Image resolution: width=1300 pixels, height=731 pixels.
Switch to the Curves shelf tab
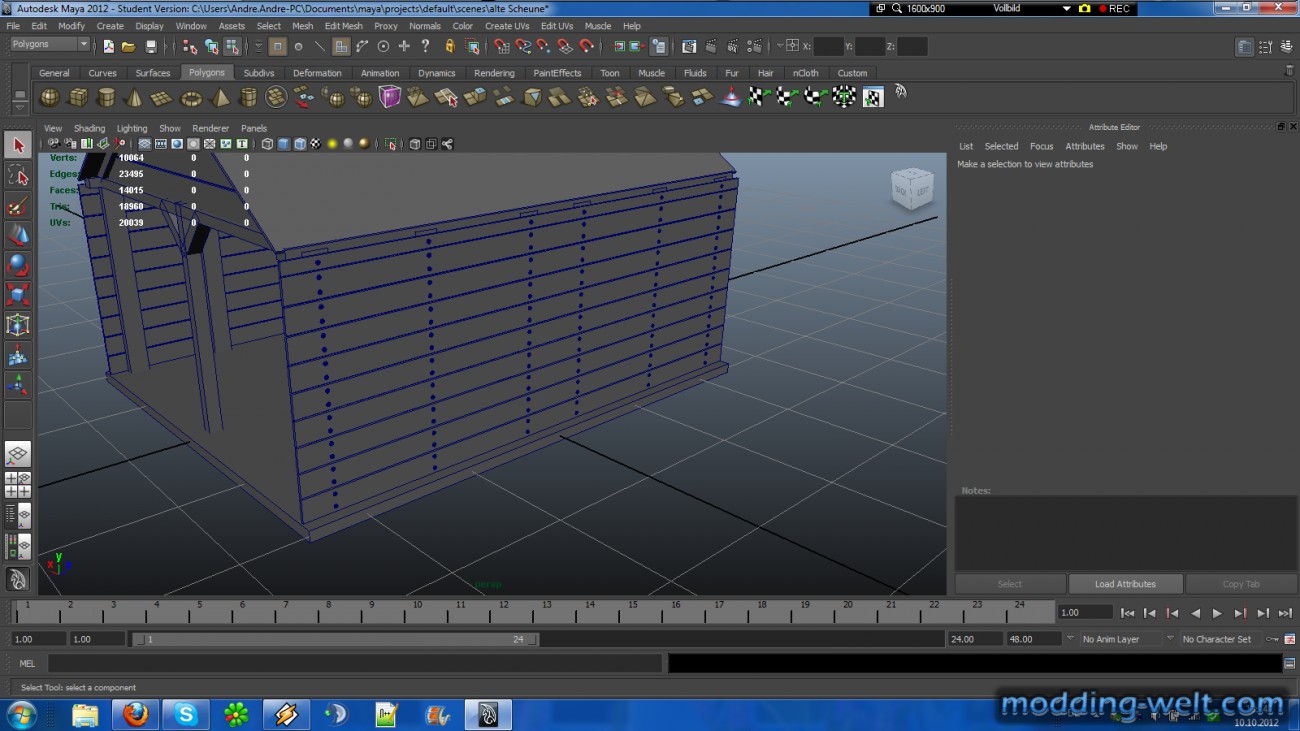tap(103, 73)
